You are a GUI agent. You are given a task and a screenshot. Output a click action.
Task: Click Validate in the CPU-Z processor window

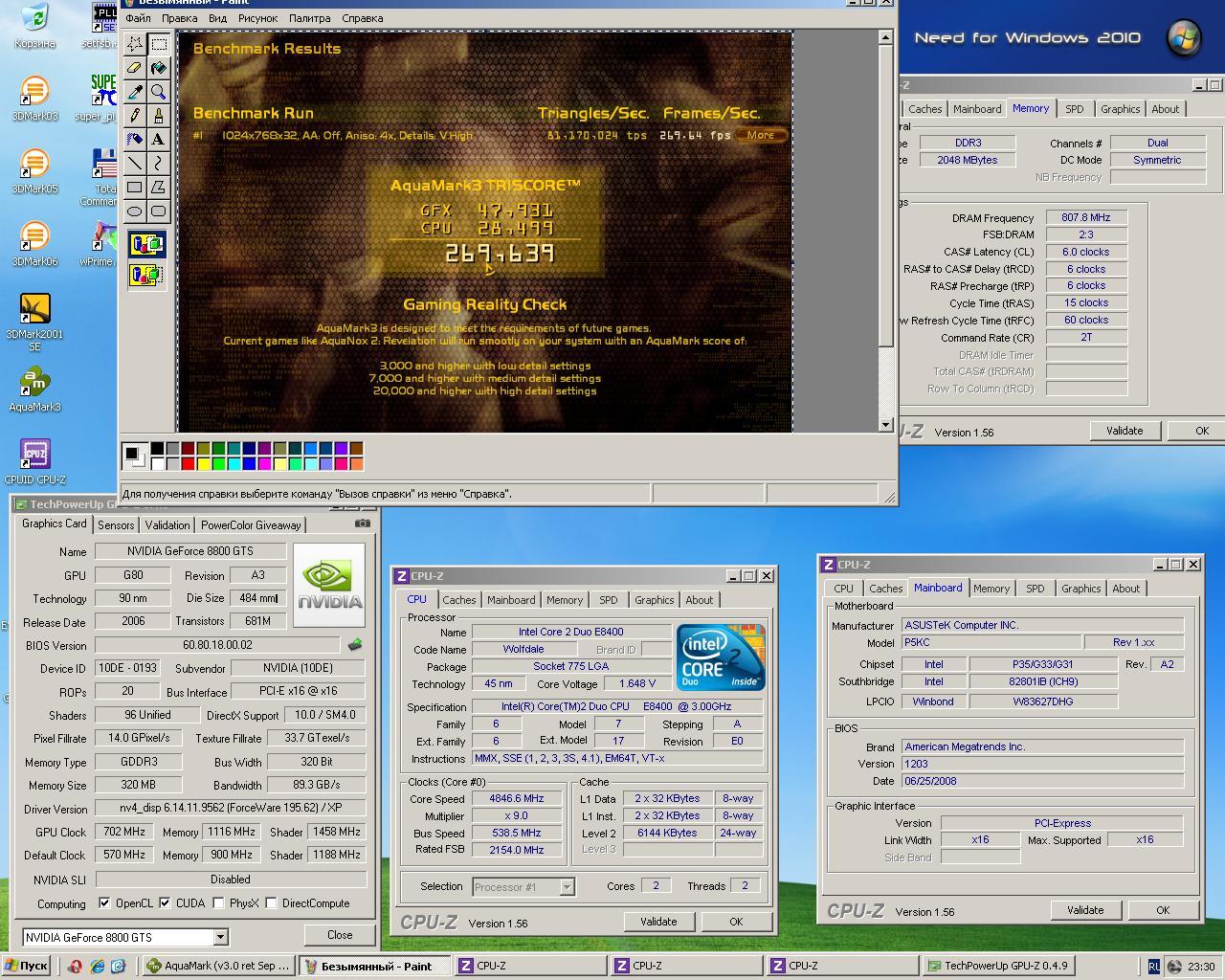coord(658,922)
